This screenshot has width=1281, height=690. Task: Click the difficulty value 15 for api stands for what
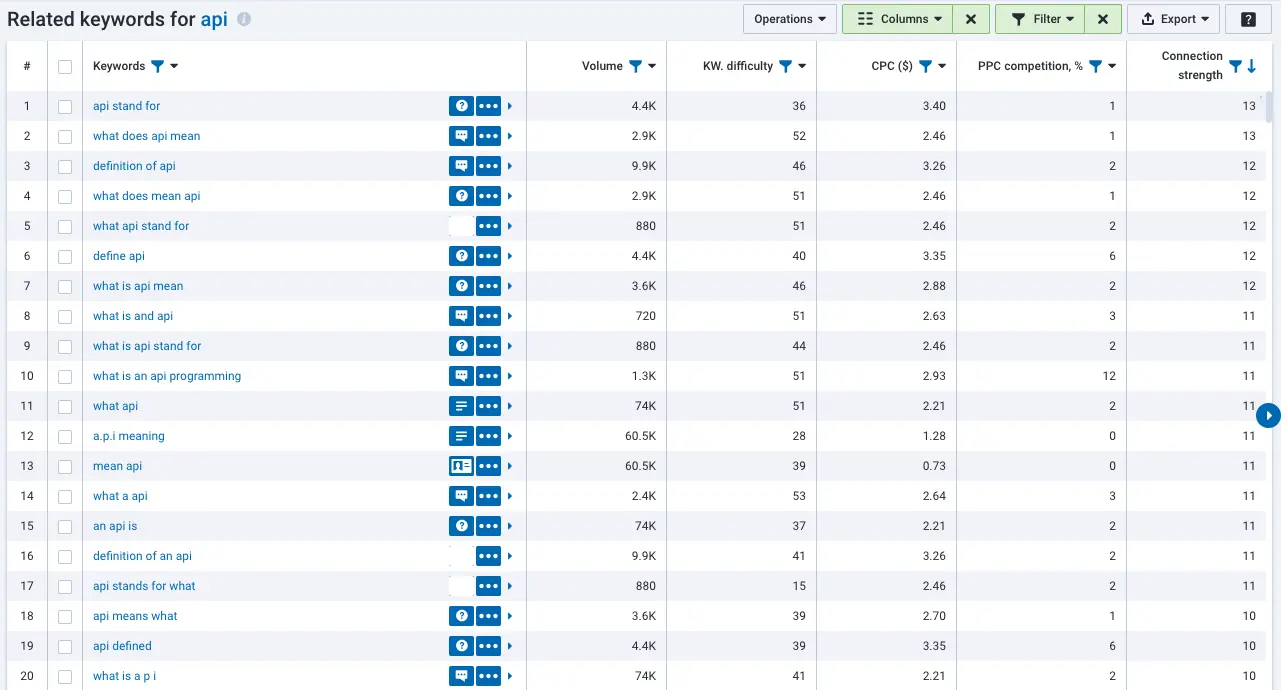coord(799,586)
